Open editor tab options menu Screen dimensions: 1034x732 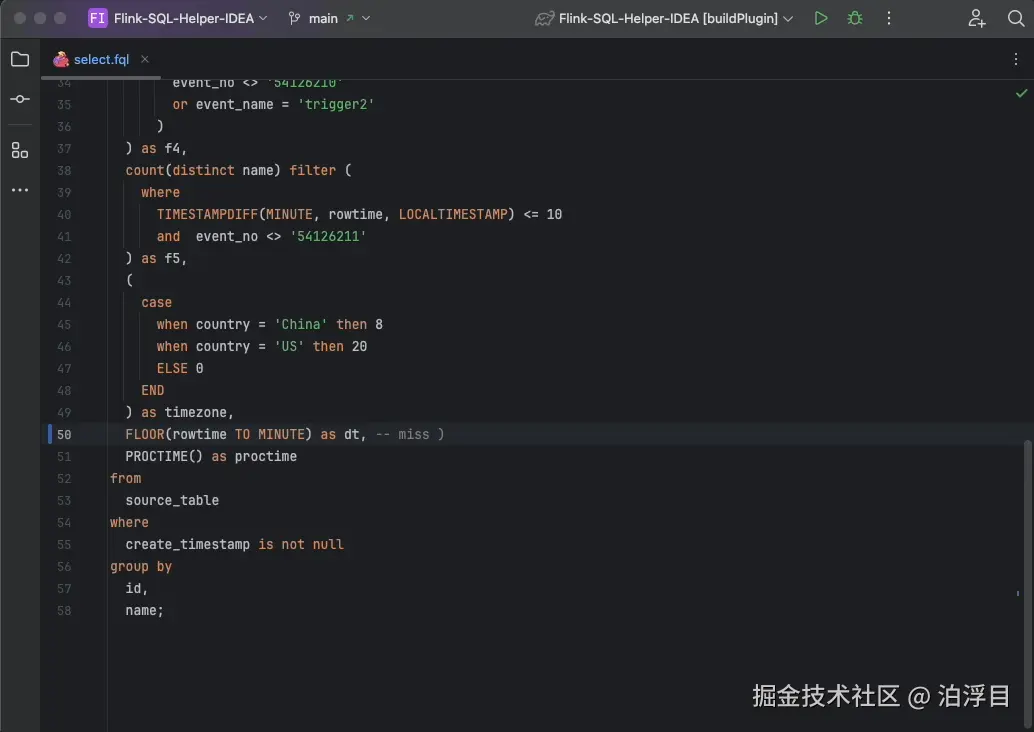(x=1016, y=59)
